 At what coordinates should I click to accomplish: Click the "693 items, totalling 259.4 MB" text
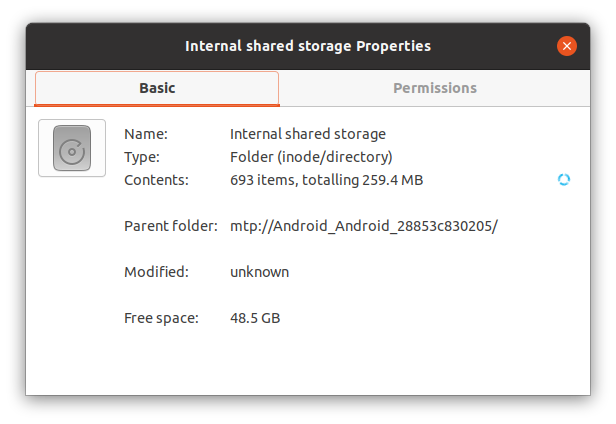pyautogui.click(x=326, y=180)
